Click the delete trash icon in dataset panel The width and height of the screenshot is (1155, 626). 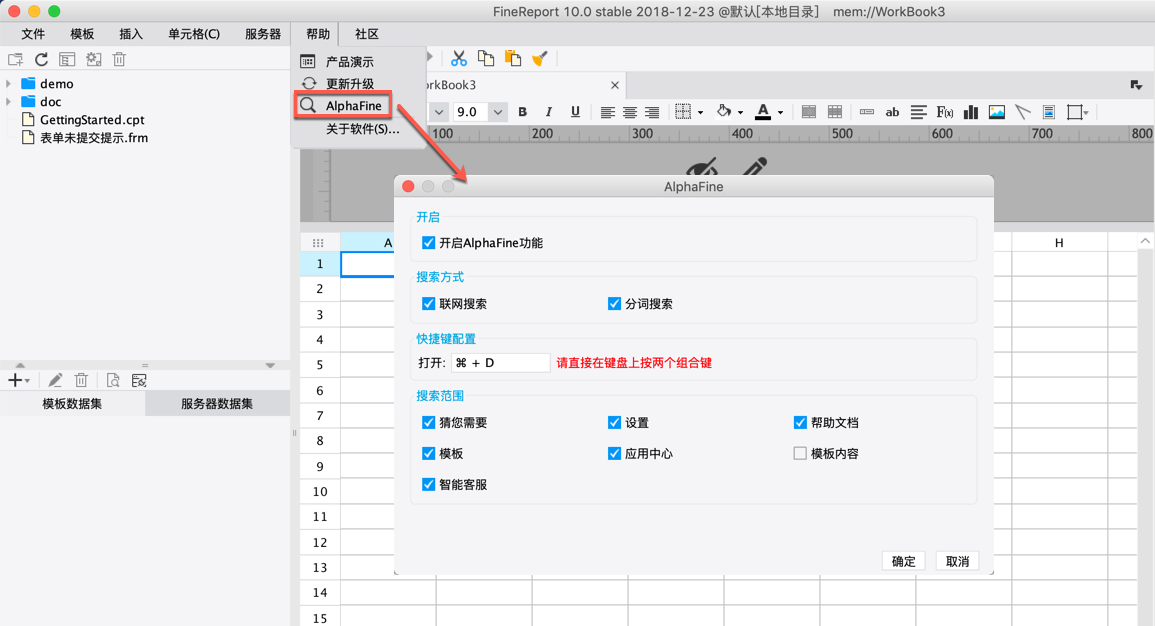[x=81, y=380]
